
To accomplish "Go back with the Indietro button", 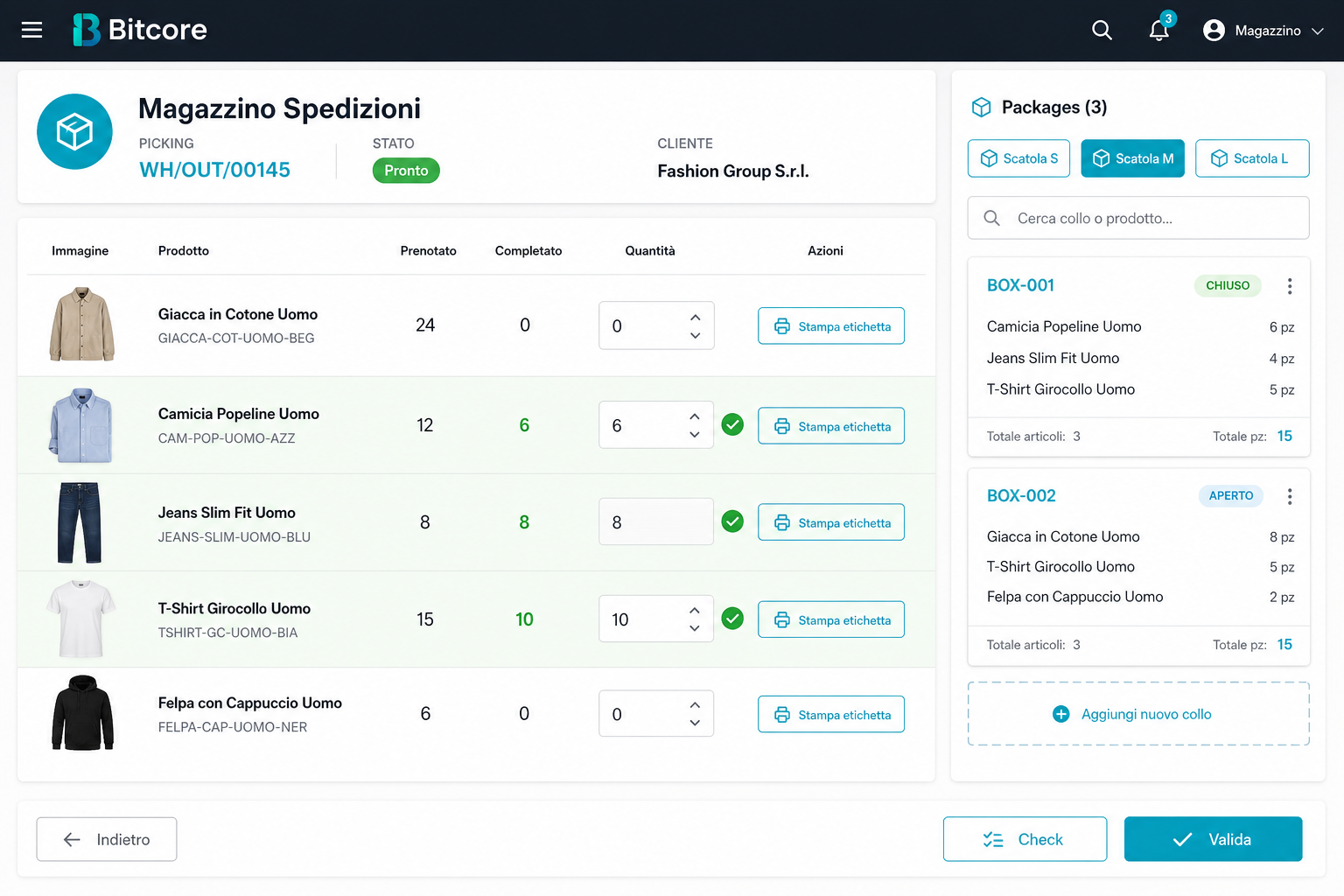I will tap(107, 839).
